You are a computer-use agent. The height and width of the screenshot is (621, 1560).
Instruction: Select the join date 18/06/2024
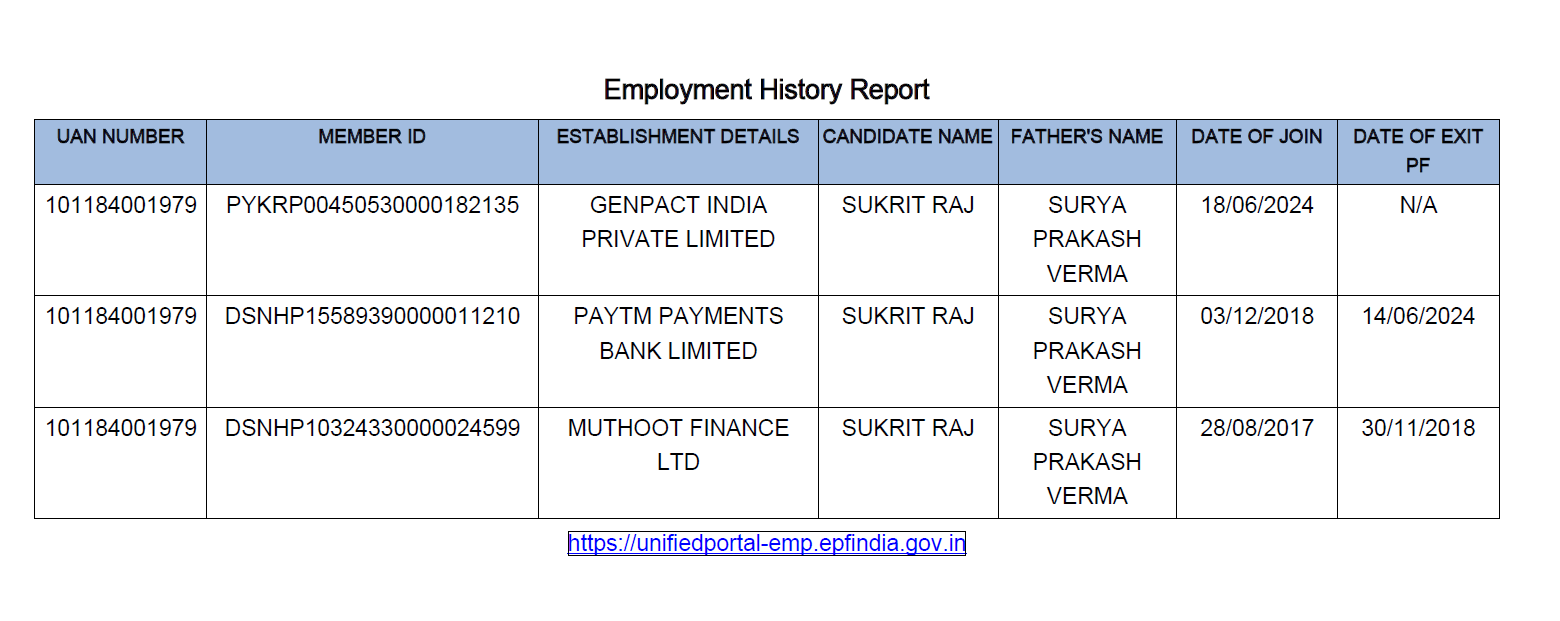(1257, 205)
